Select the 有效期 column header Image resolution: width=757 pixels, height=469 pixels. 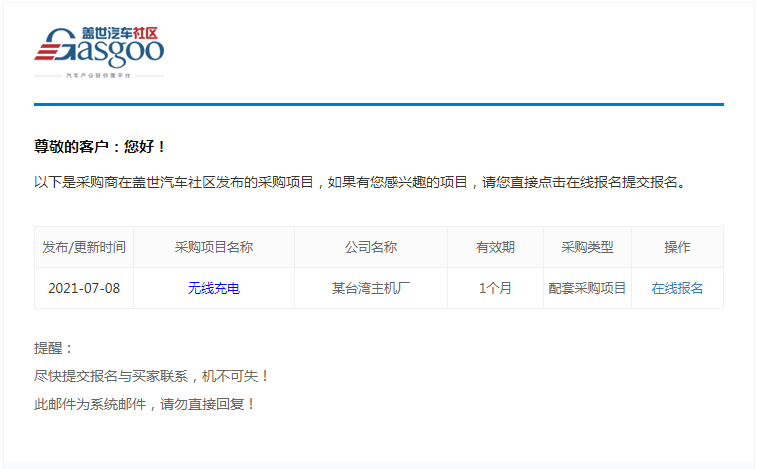click(495, 247)
